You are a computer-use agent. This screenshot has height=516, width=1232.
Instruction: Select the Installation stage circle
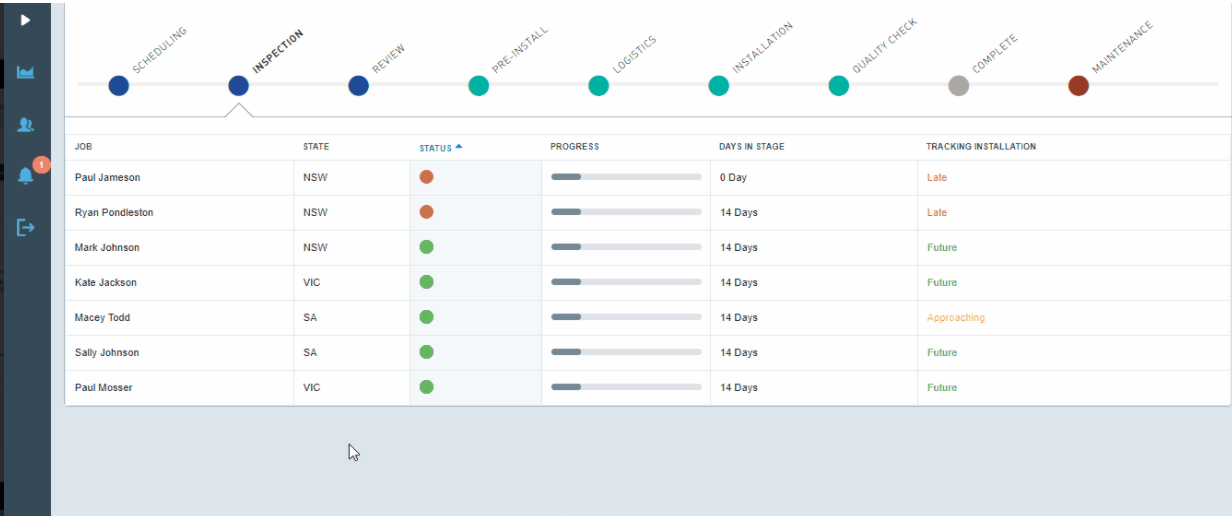pos(718,86)
